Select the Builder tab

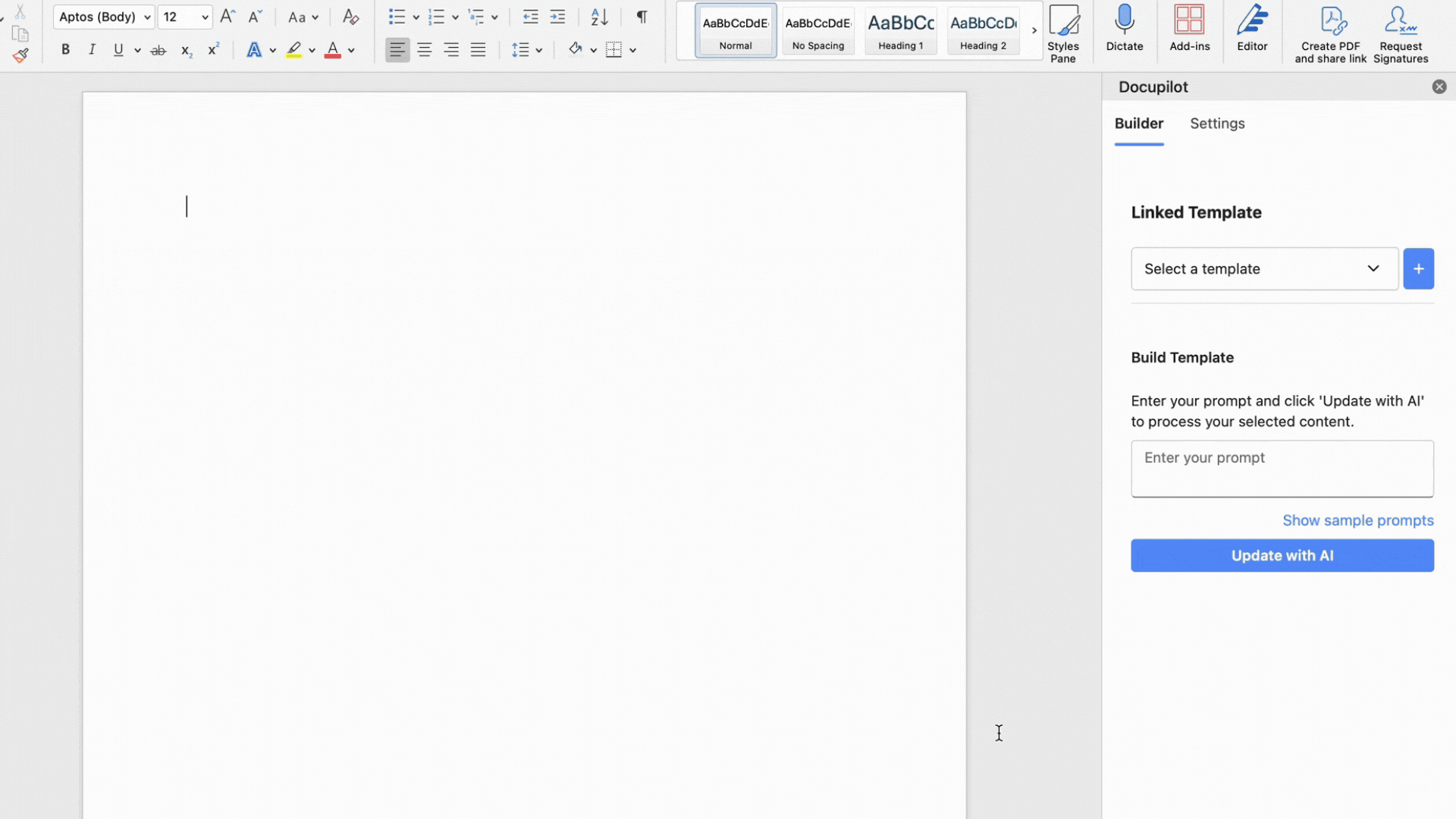(1138, 124)
